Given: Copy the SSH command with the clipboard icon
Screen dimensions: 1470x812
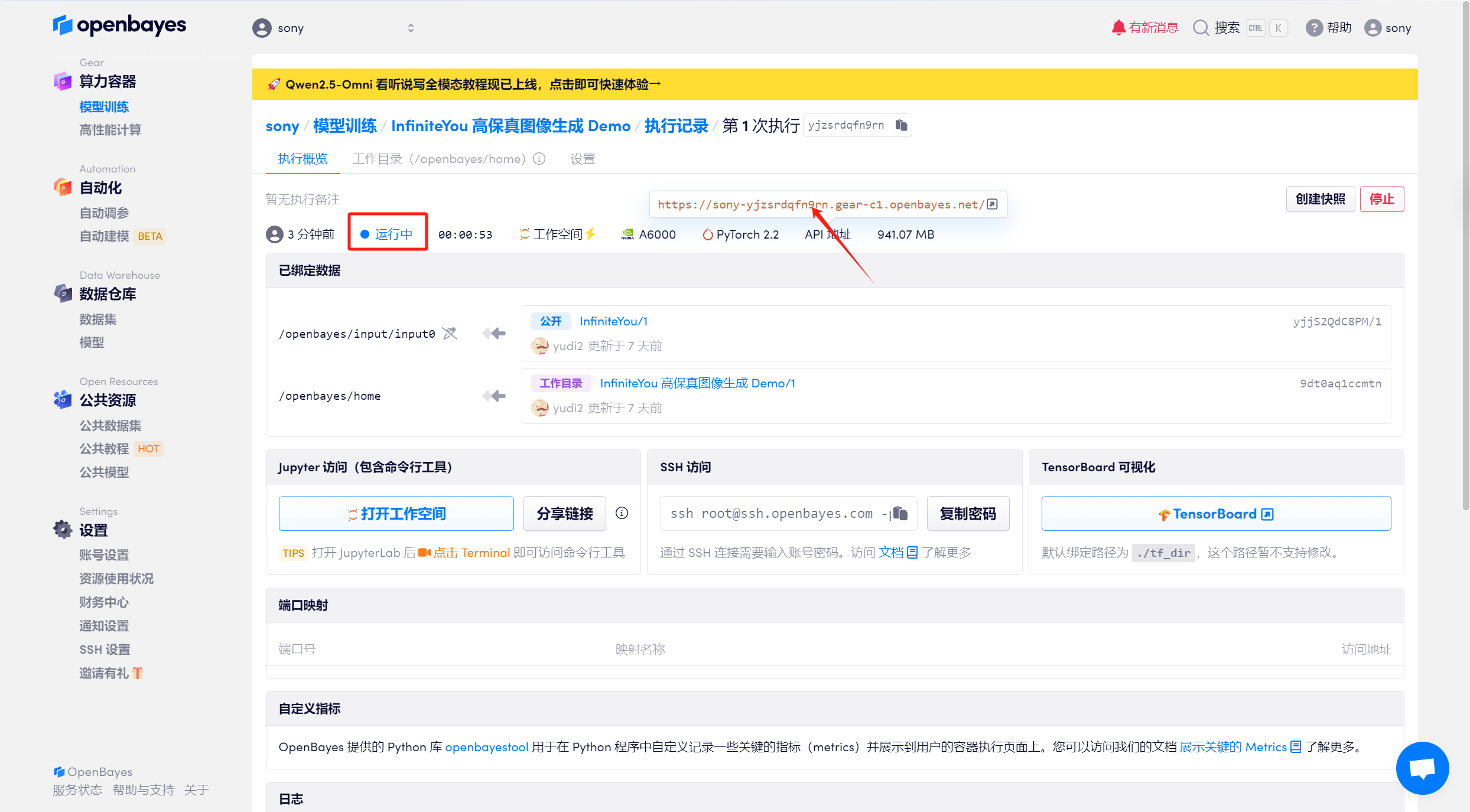Looking at the screenshot, I should (x=900, y=513).
